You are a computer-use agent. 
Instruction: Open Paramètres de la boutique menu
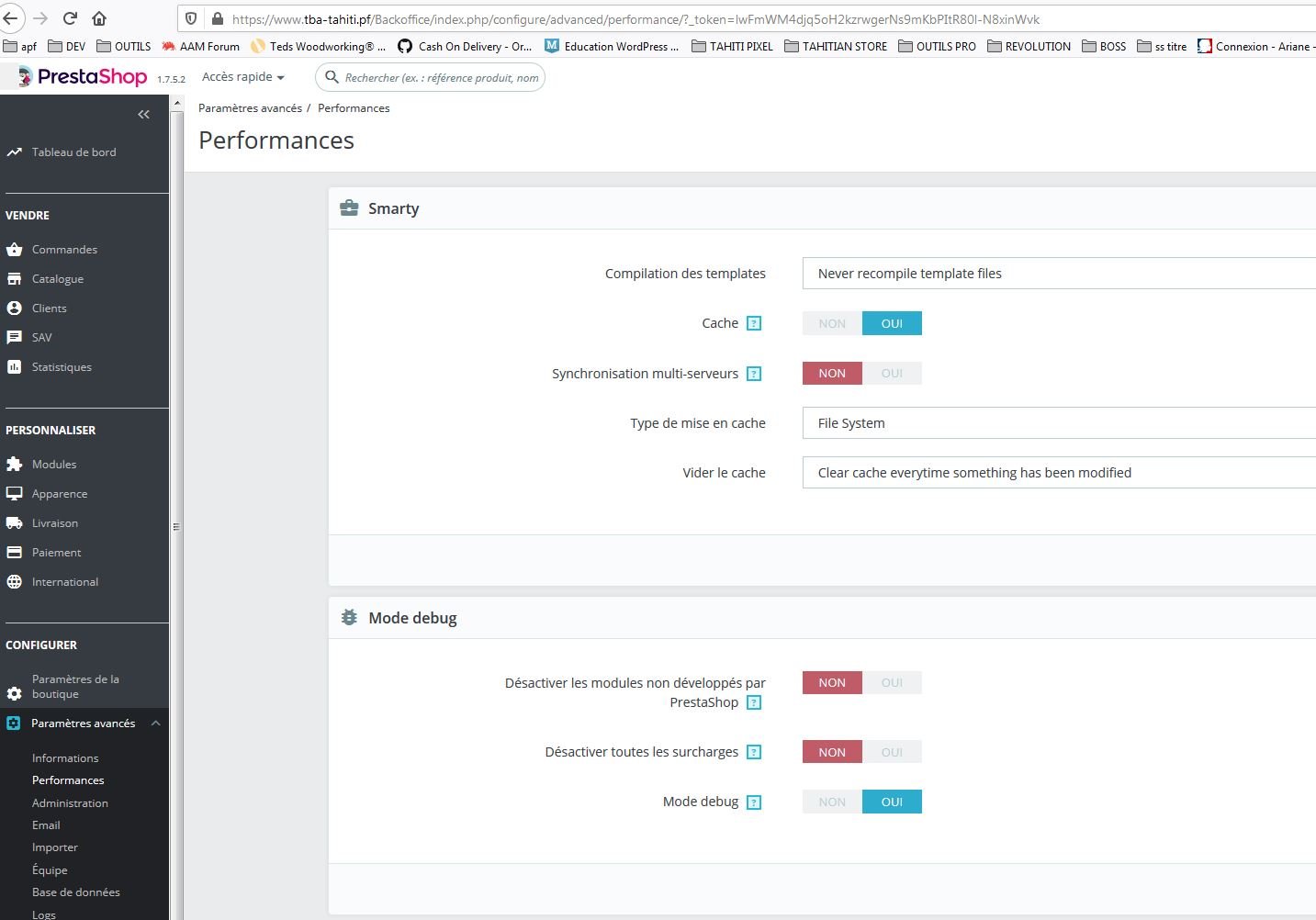[x=75, y=687]
